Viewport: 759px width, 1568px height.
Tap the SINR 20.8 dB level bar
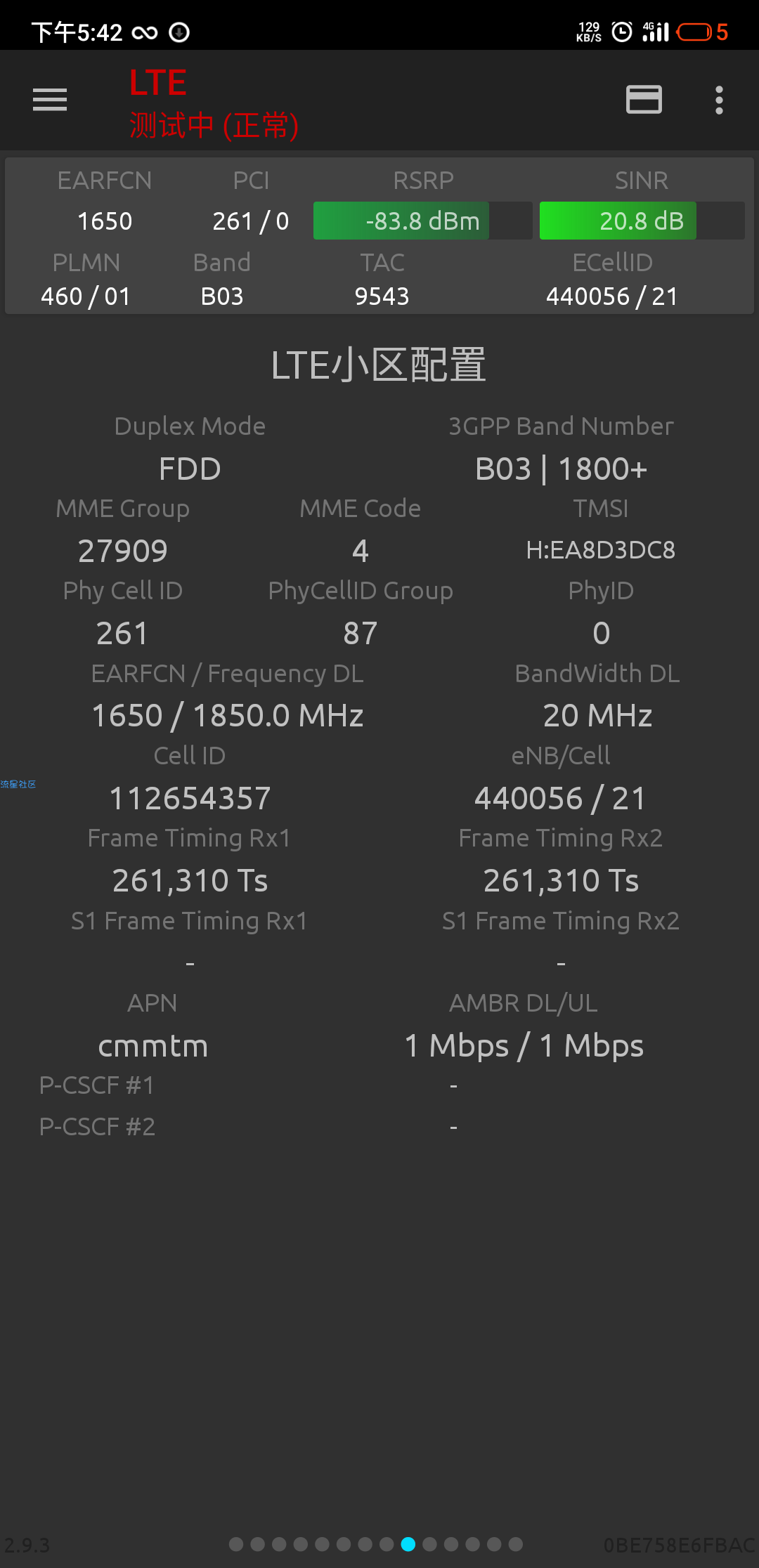642,221
